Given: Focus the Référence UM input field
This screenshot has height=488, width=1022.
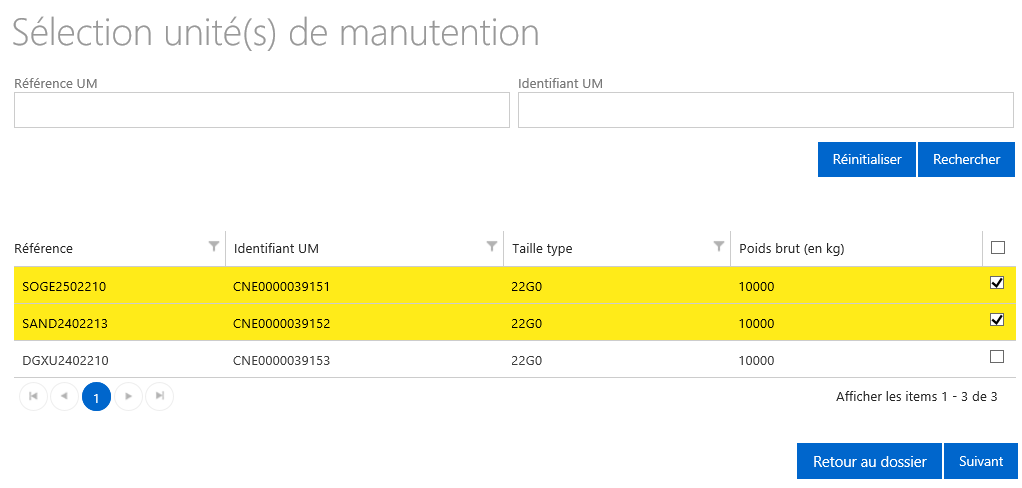Looking at the screenshot, I should pyautogui.click(x=261, y=109).
